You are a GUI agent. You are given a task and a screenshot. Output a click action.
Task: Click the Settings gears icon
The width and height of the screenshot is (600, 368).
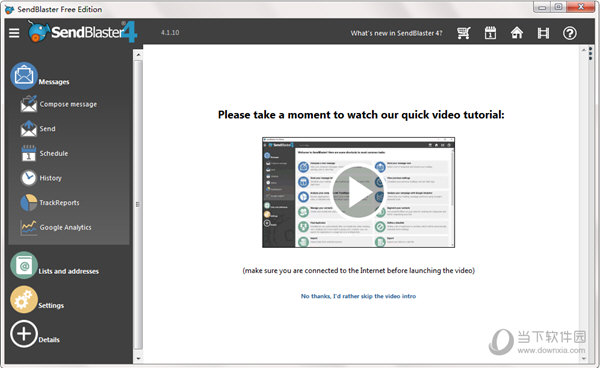click(x=24, y=300)
